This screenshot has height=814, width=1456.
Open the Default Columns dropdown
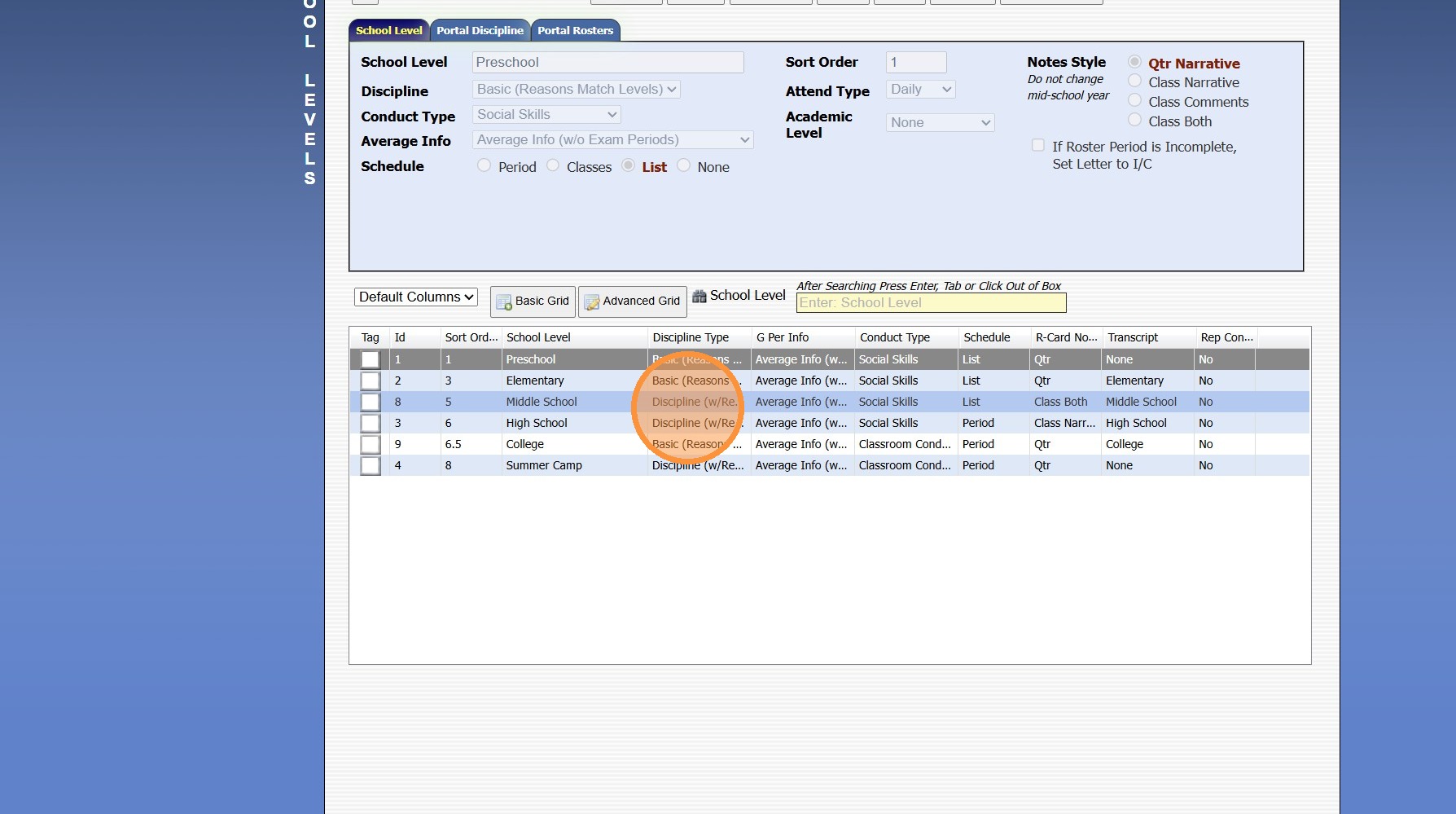pos(416,297)
